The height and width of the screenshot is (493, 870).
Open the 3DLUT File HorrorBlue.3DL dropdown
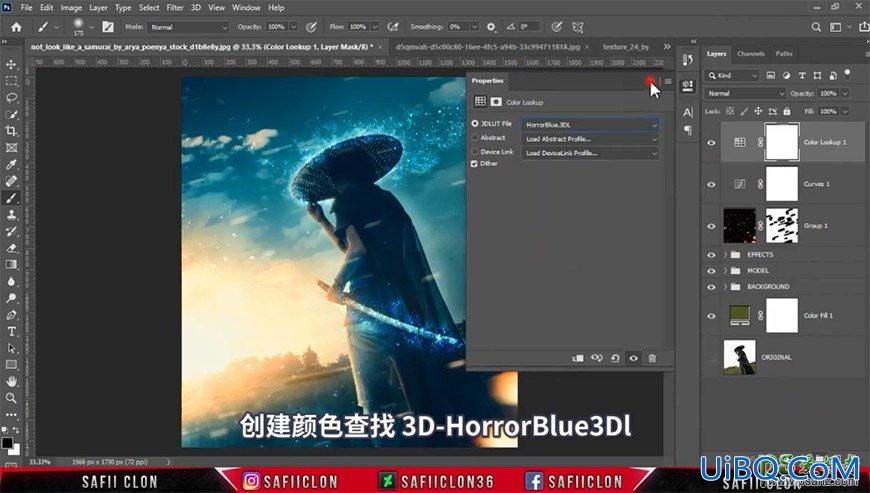tap(590, 125)
